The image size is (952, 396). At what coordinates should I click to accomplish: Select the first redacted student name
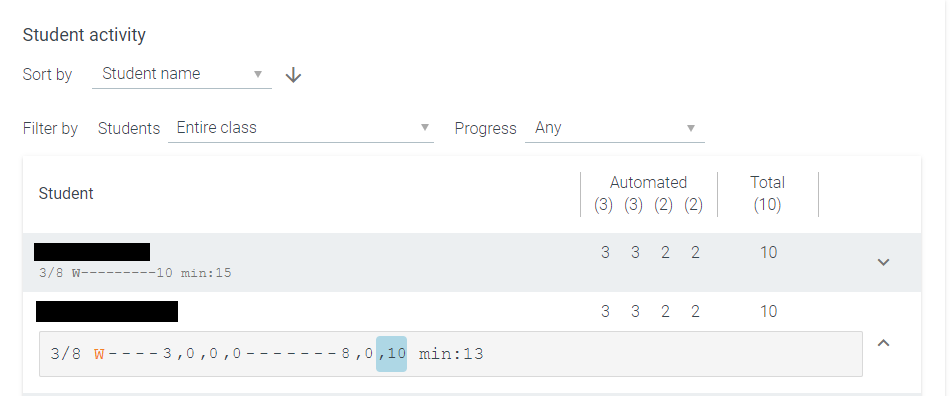click(x=92, y=251)
